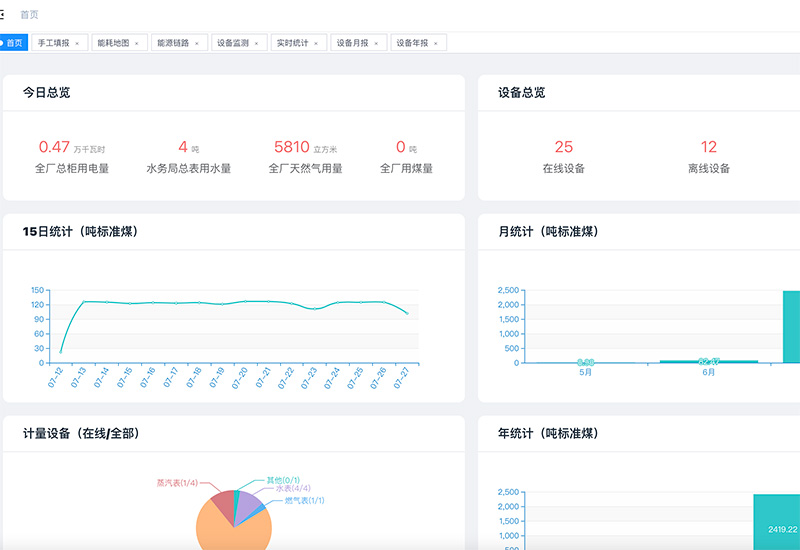
Task: Close the 设备月报 tab
Action: tap(376, 43)
